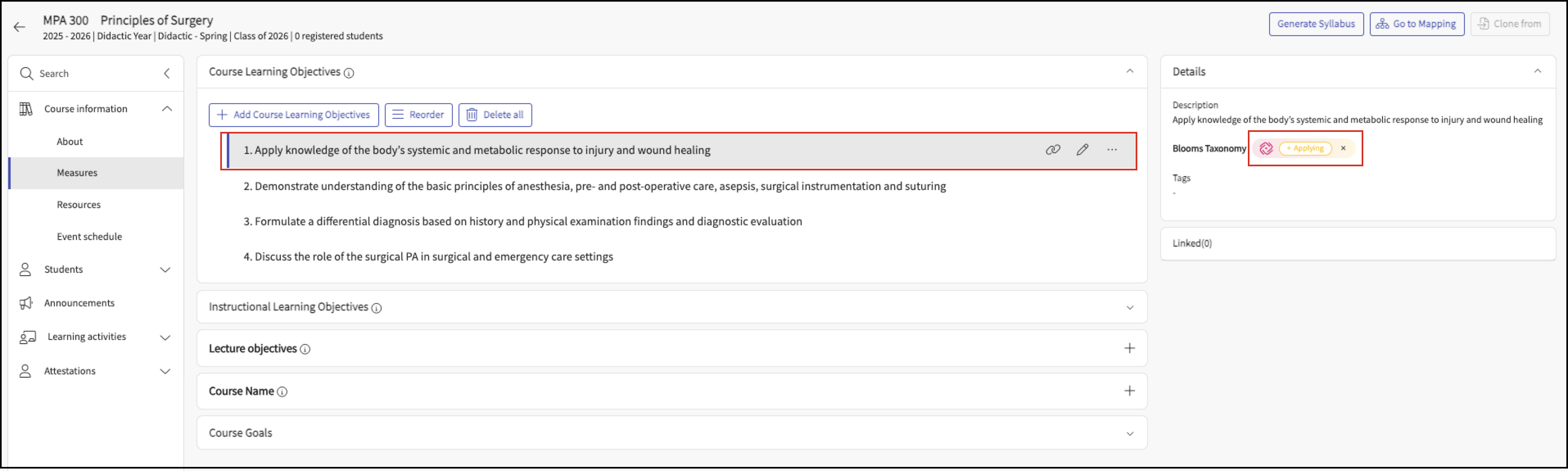Viewport: 1568px width, 471px height.
Task: Click the Go to Mapping button
Action: (1417, 25)
